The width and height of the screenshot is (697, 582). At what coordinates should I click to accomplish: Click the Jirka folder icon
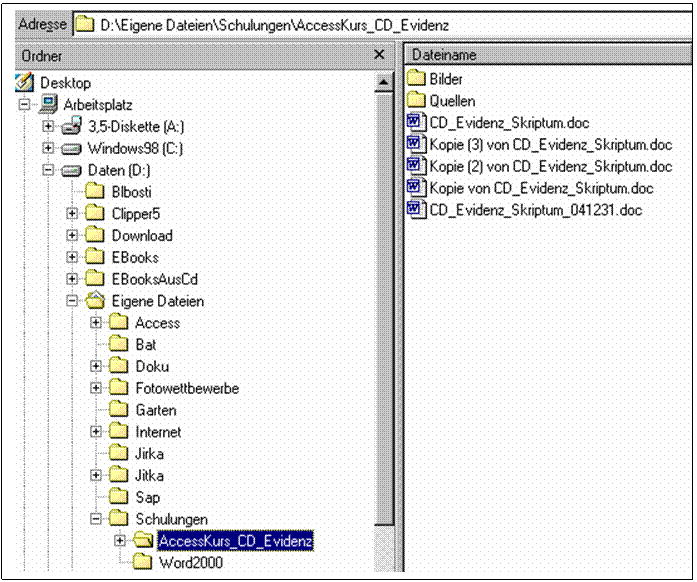pyautogui.click(x=119, y=453)
